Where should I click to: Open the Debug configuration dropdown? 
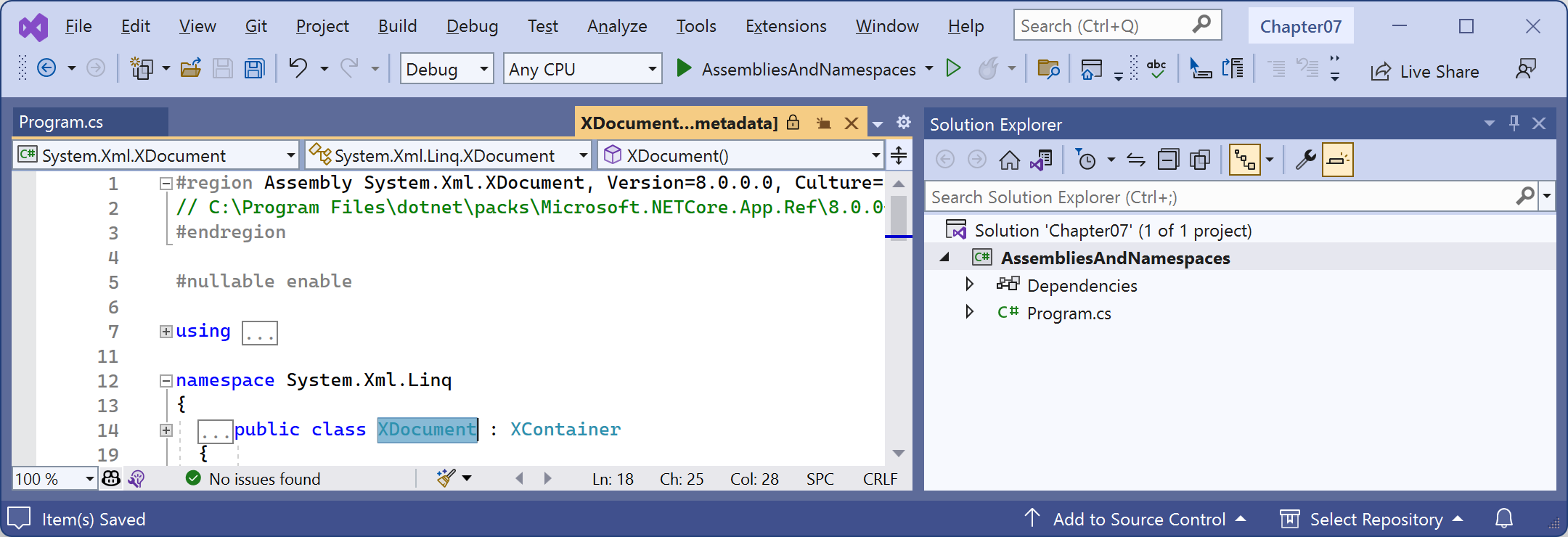(x=446, y=69)
